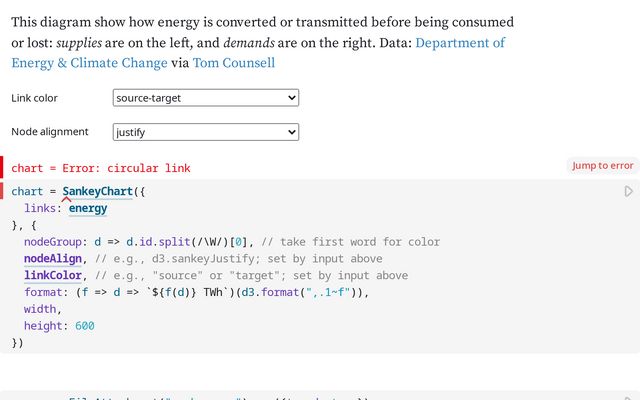640x400 pixels.
Task: Run the chart cell with play icon
Action: [x=628, y=191]
